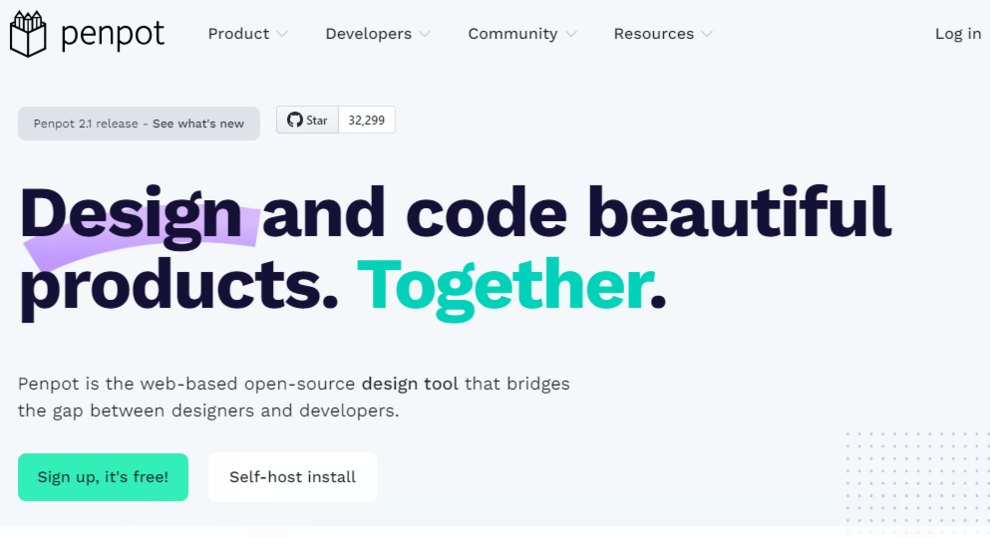This screenshot has width=990, height=538.
Task: Click the Self-host install button
Action: [x=292, y=477]
